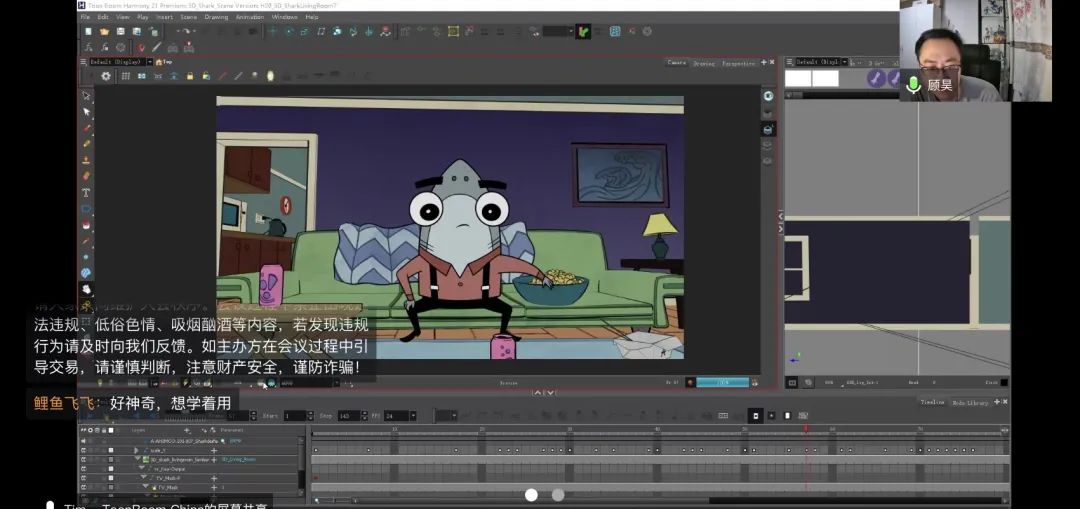The height and width of the screenshot is (509, 1080).
Task: Click the green microphone icon on video thumbnail
Action: pyautogui.click(x=913, y=85)
